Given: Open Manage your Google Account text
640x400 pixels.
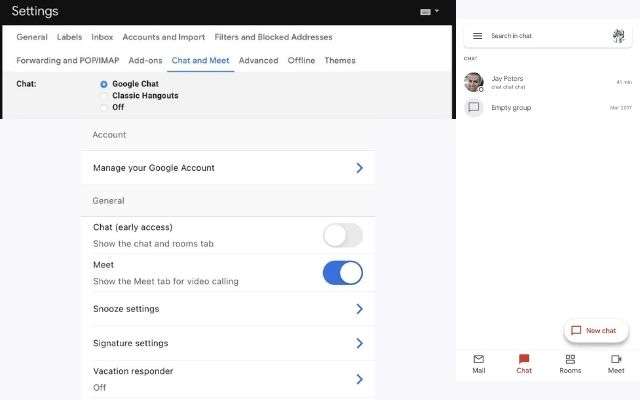Looking at the screenshot, I should point(154,168).
